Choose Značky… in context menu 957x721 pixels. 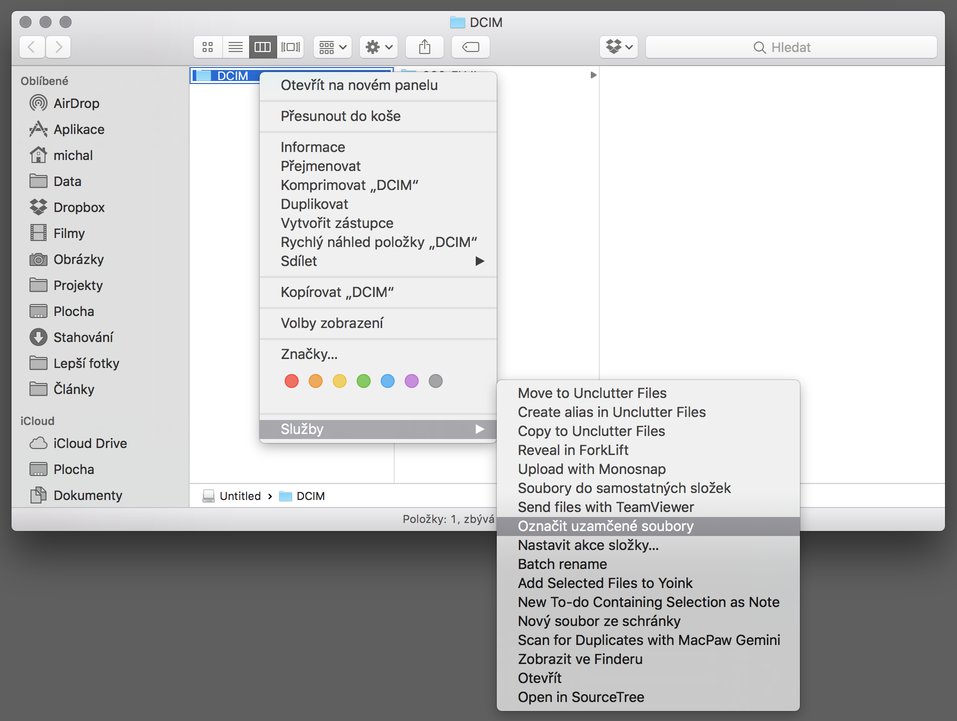tap(378, 354)
